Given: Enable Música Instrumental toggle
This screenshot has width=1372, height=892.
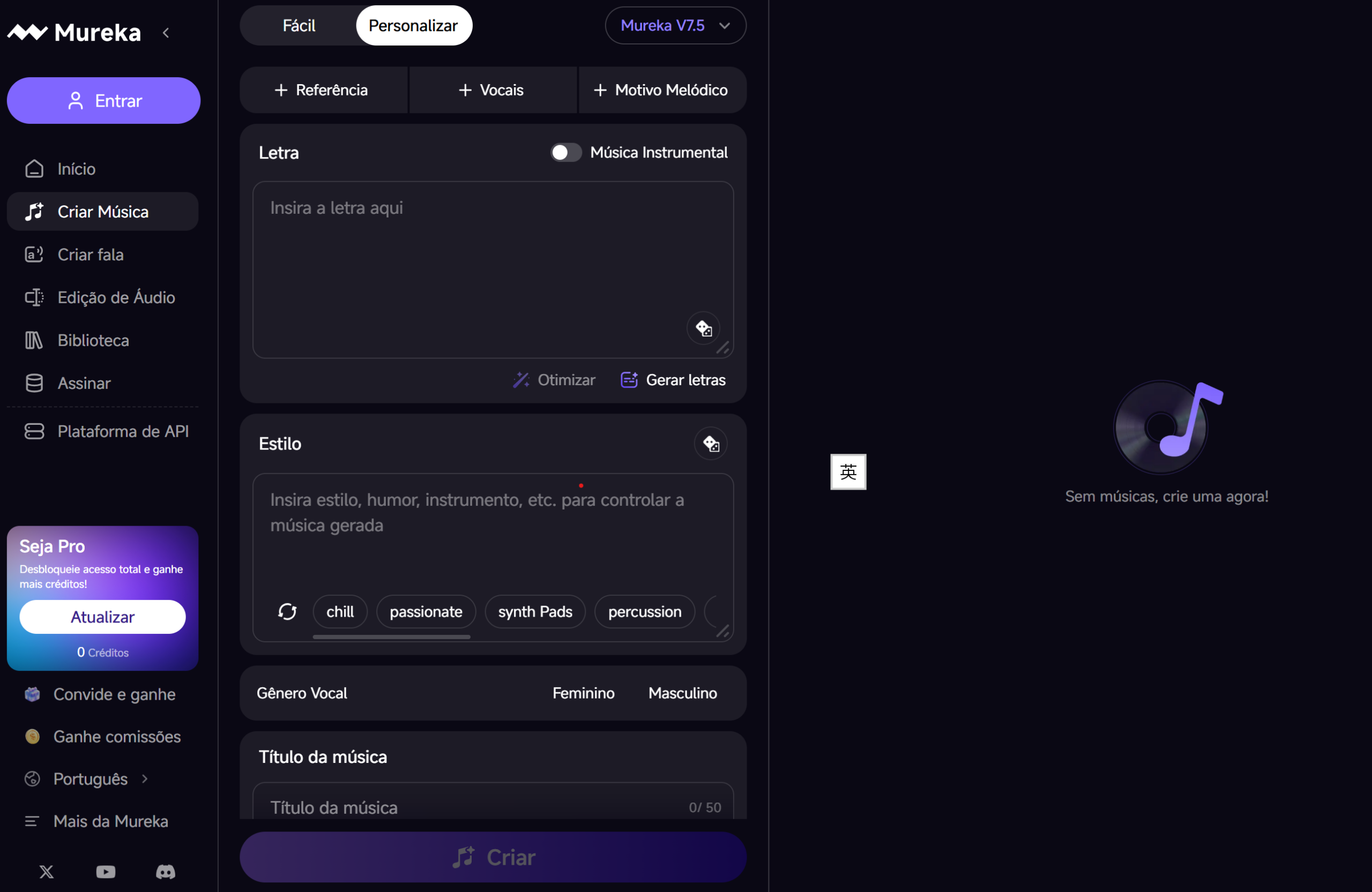Looking at the screenshot, I should click(565, 152).
